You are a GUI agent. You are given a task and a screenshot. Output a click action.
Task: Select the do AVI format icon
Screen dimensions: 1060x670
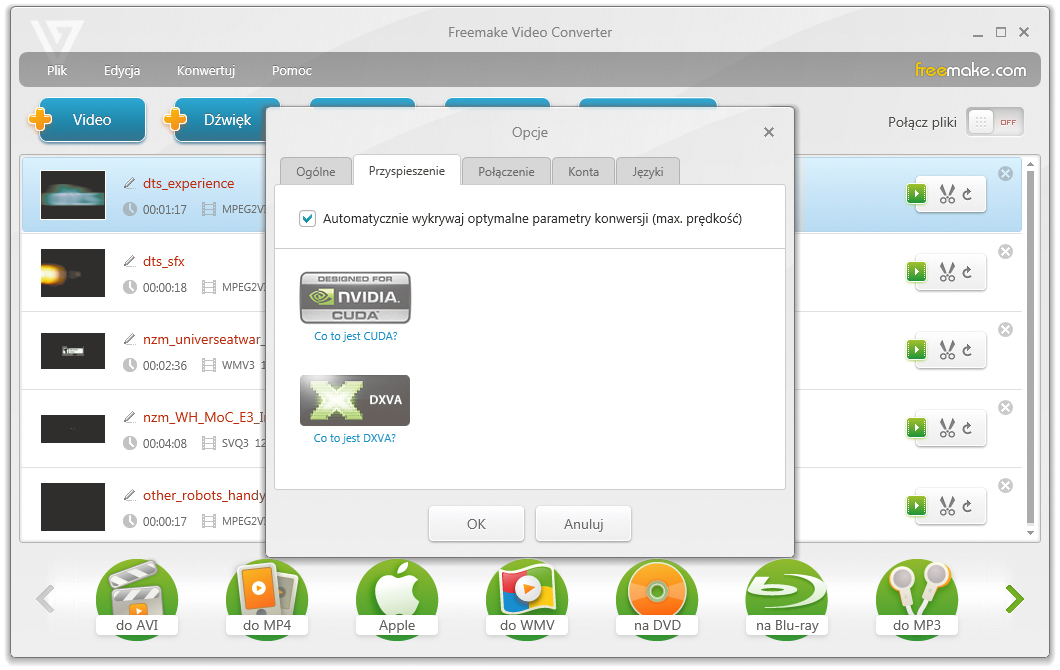(x=137, y=599)
